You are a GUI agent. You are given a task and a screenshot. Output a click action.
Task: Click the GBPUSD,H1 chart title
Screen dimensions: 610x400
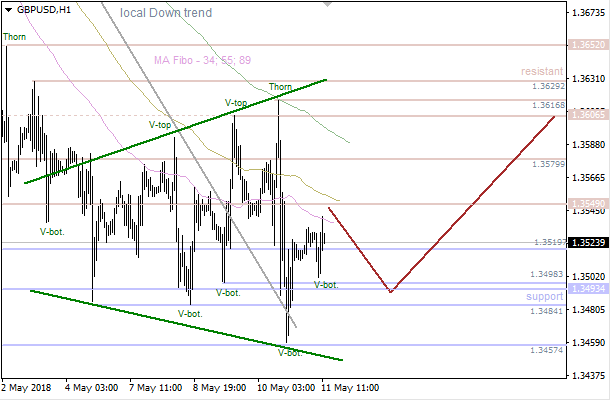[45, 9]
